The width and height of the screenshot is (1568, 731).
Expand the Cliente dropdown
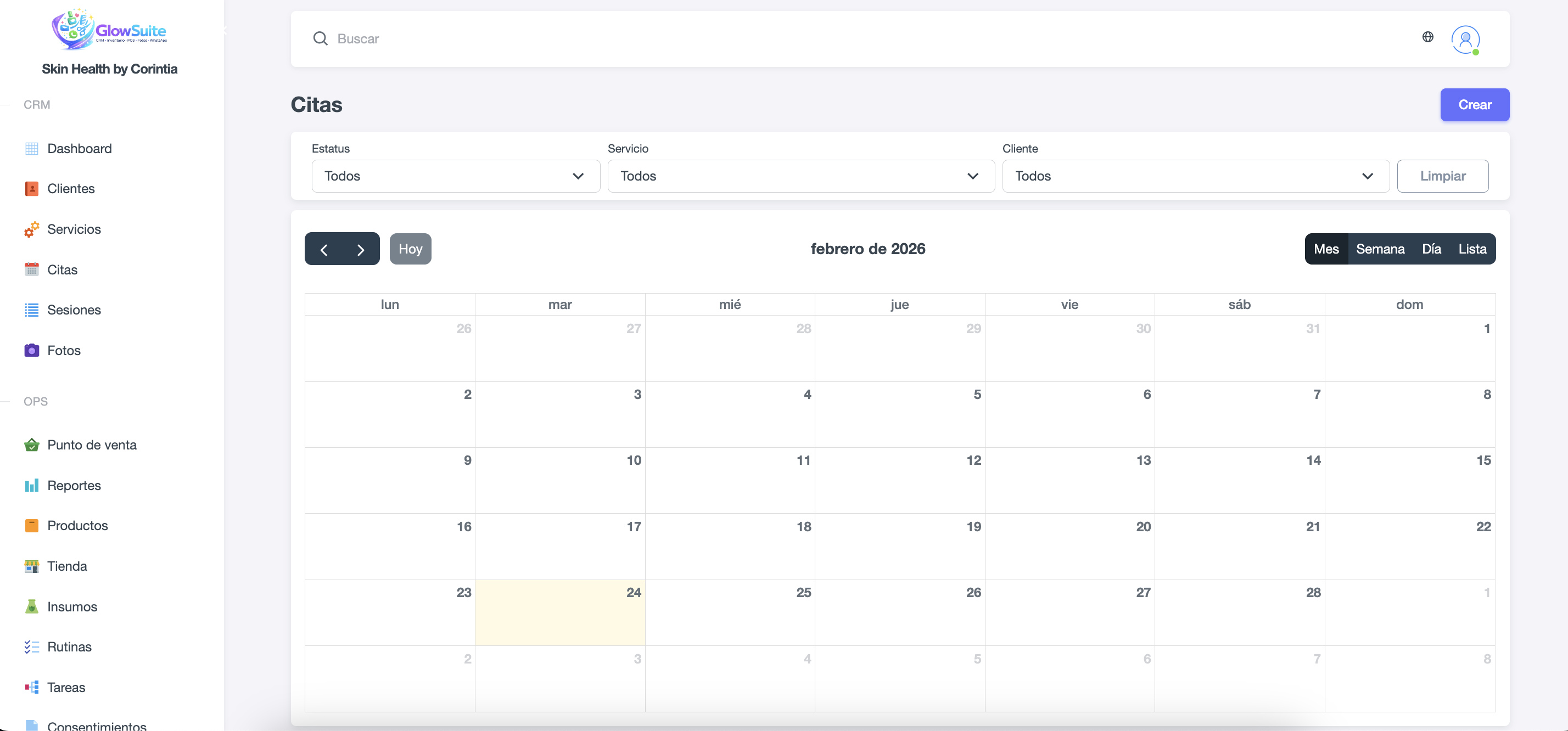(x=1195, y=176)
